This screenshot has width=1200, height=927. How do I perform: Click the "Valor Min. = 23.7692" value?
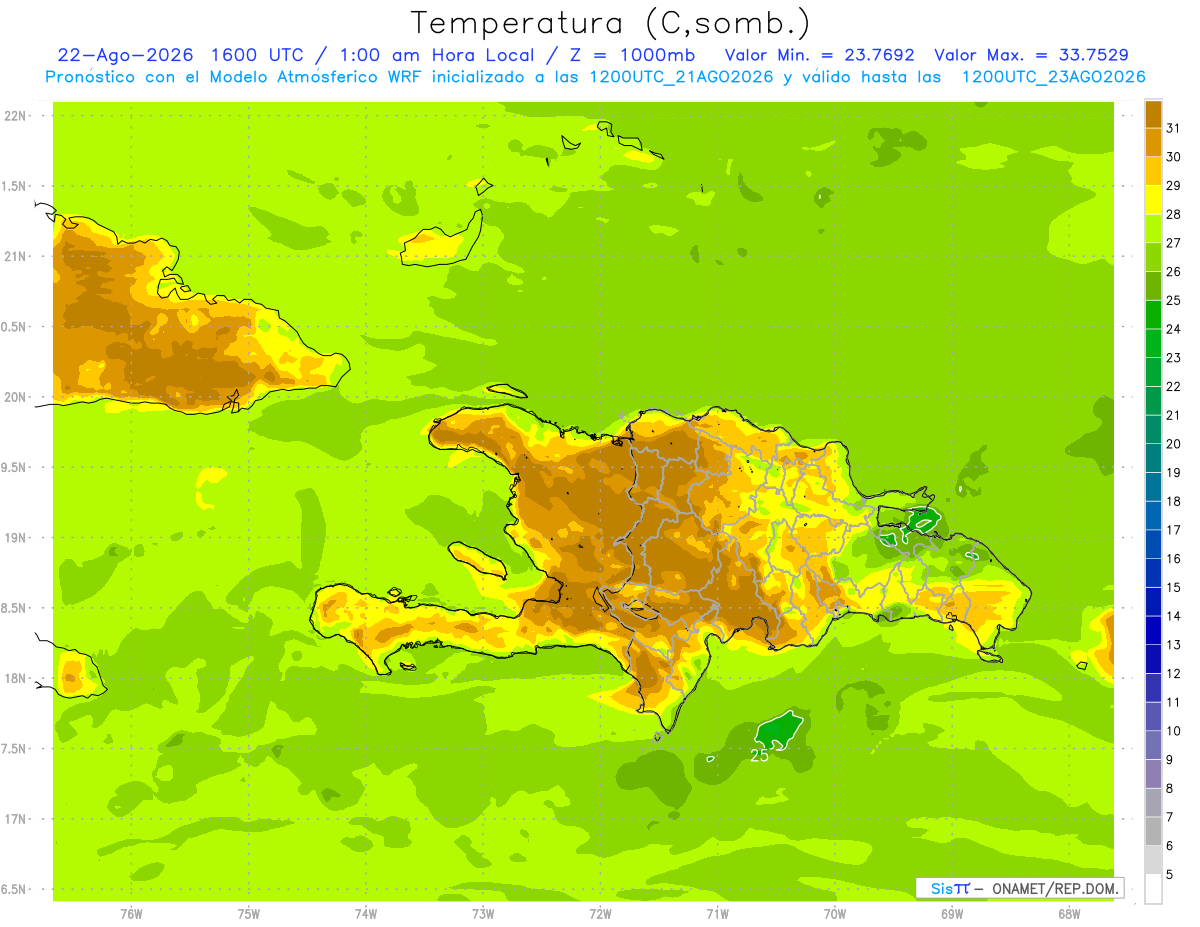click(x=820, y=55)
